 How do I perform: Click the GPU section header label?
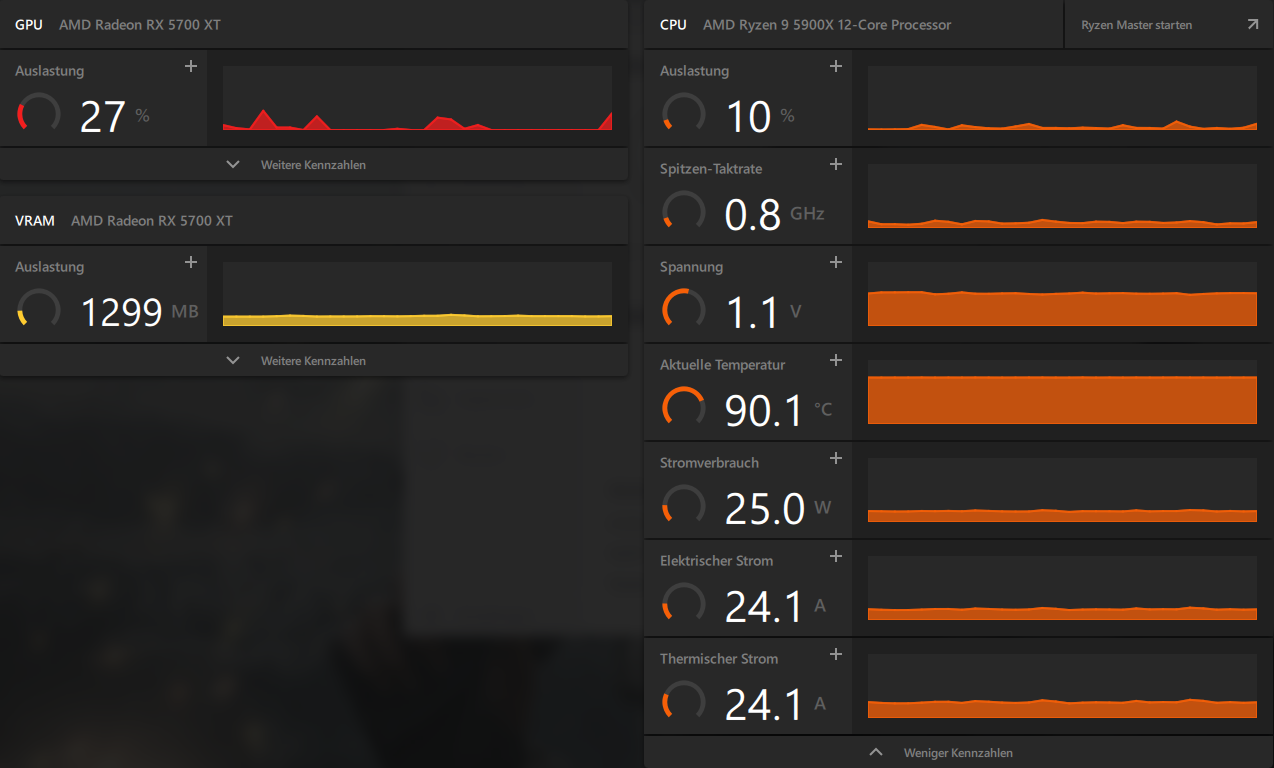pyautogui.click(x=29, y=24)
